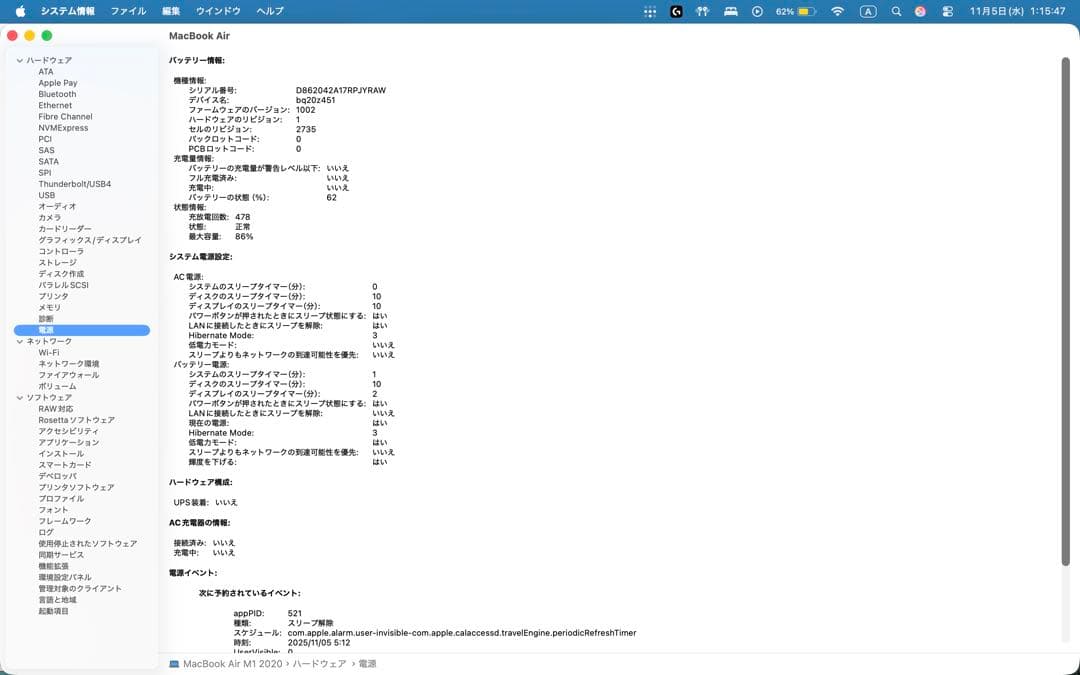1080x675 pixels.
Task: Click the grid launcher icon in menu bar
Action: 650,11
